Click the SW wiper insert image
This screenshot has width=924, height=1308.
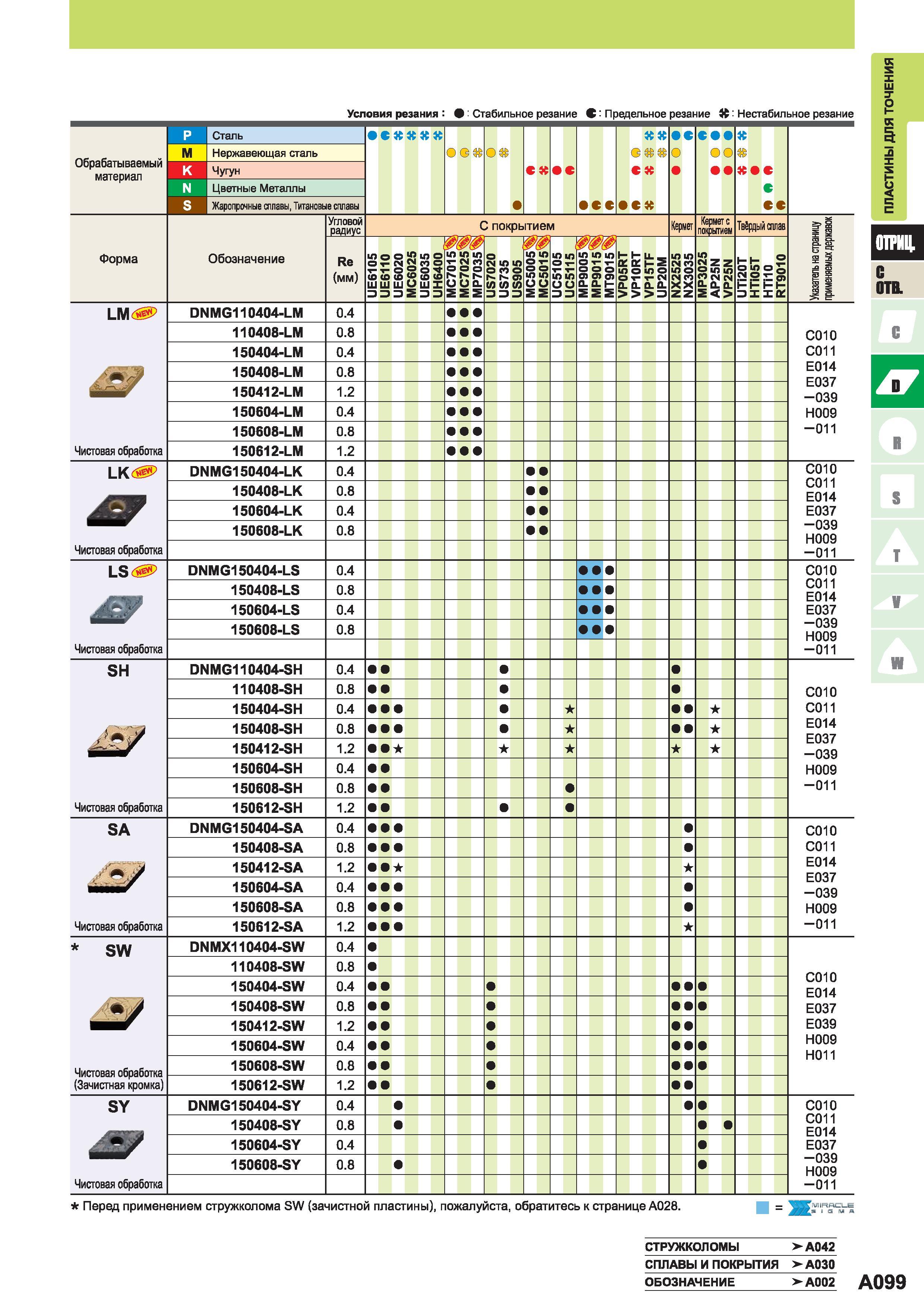pos(117,1013)
